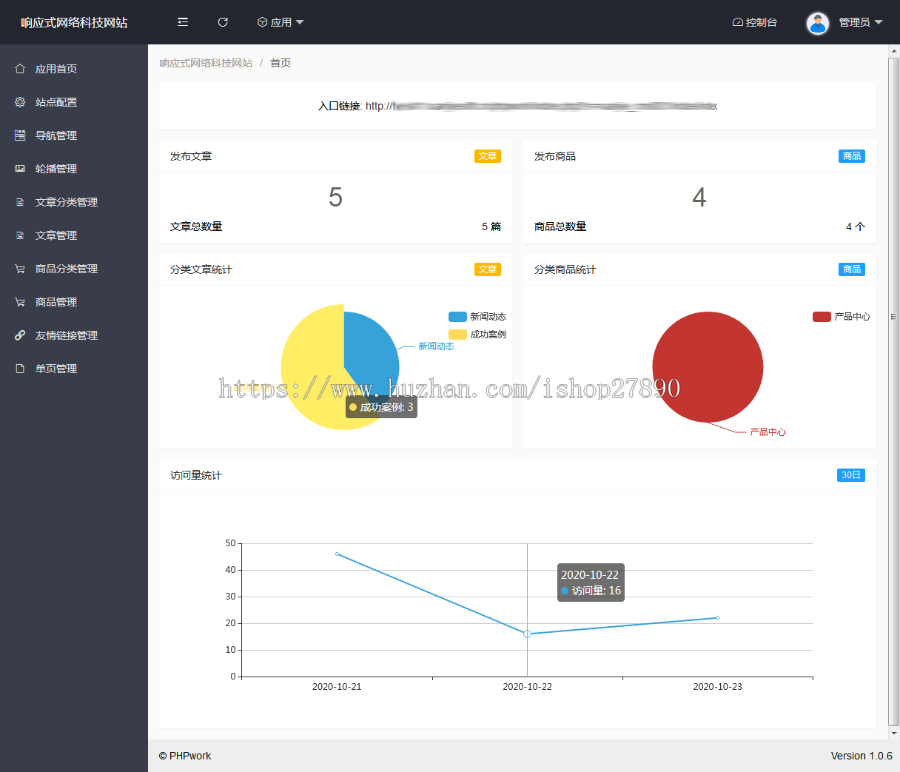Click the 2020-10-21 data point on line chart
900x772 pixels.
point(336,554)
